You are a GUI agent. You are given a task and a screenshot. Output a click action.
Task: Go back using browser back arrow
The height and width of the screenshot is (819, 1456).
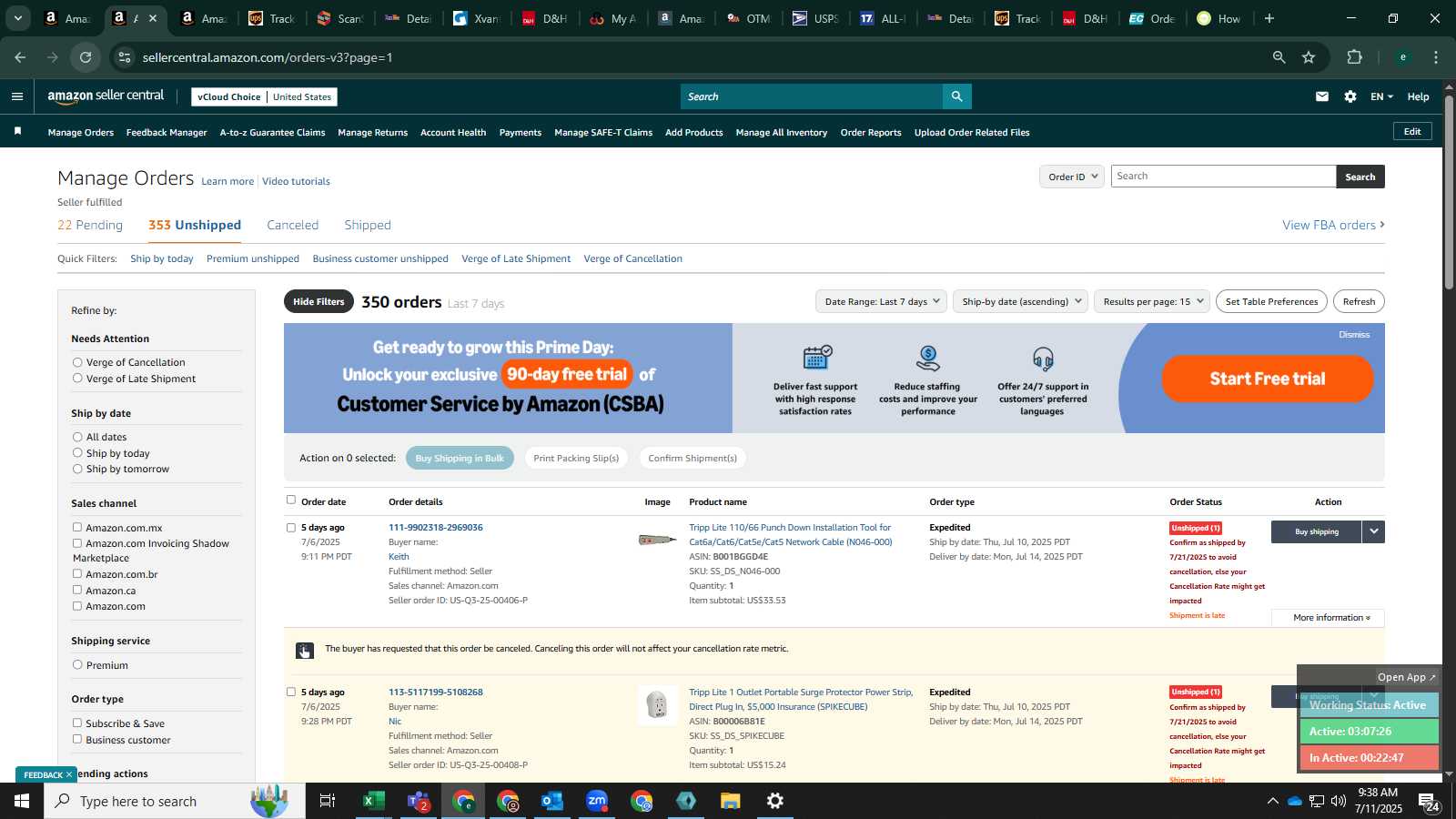[x=20, y=57]
